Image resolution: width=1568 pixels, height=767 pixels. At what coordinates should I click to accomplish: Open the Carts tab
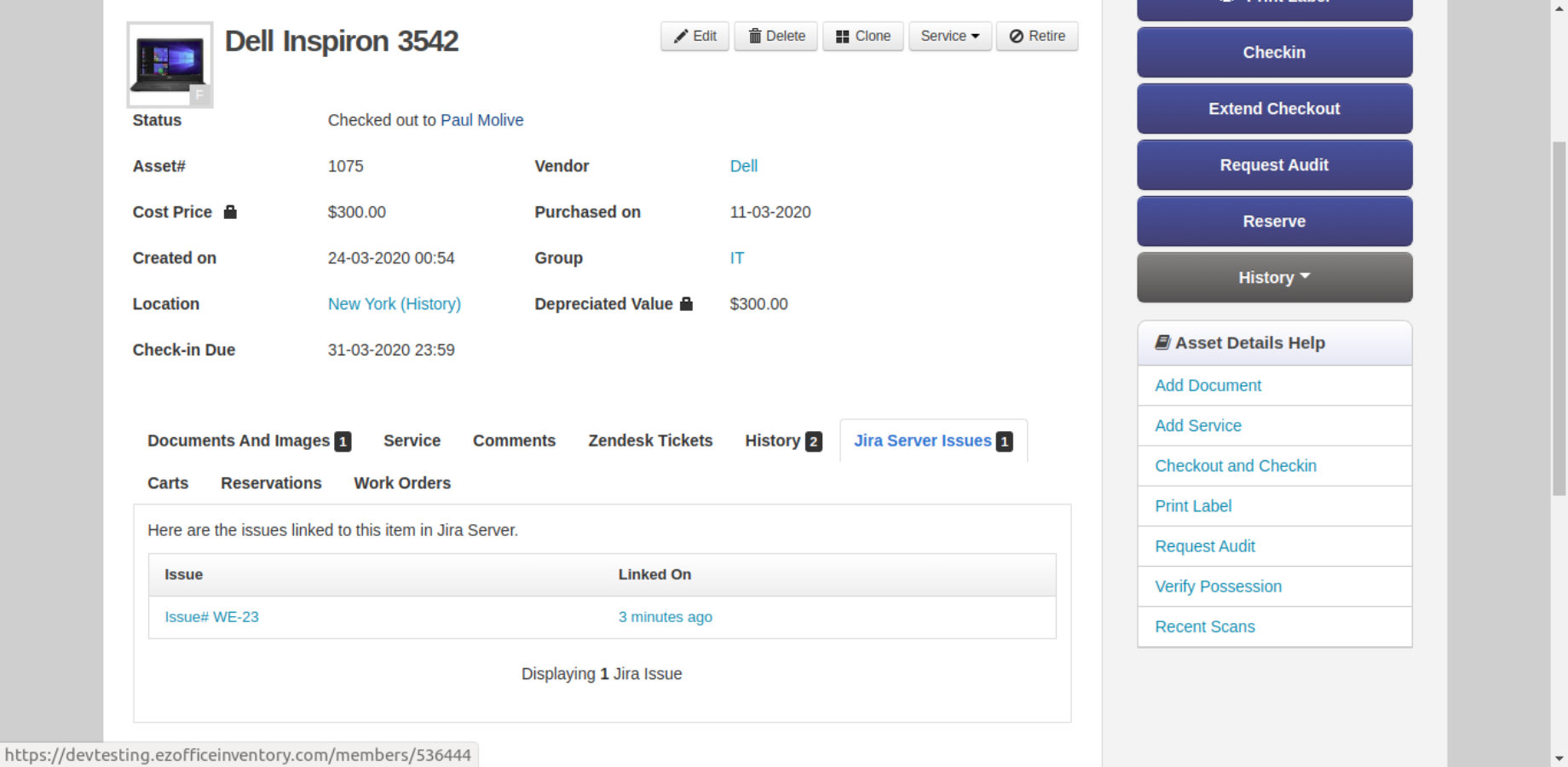(168, 483)
